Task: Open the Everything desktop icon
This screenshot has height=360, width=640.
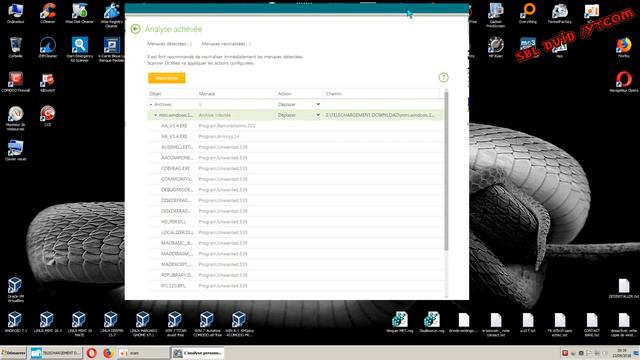Action: pos(528,13)
